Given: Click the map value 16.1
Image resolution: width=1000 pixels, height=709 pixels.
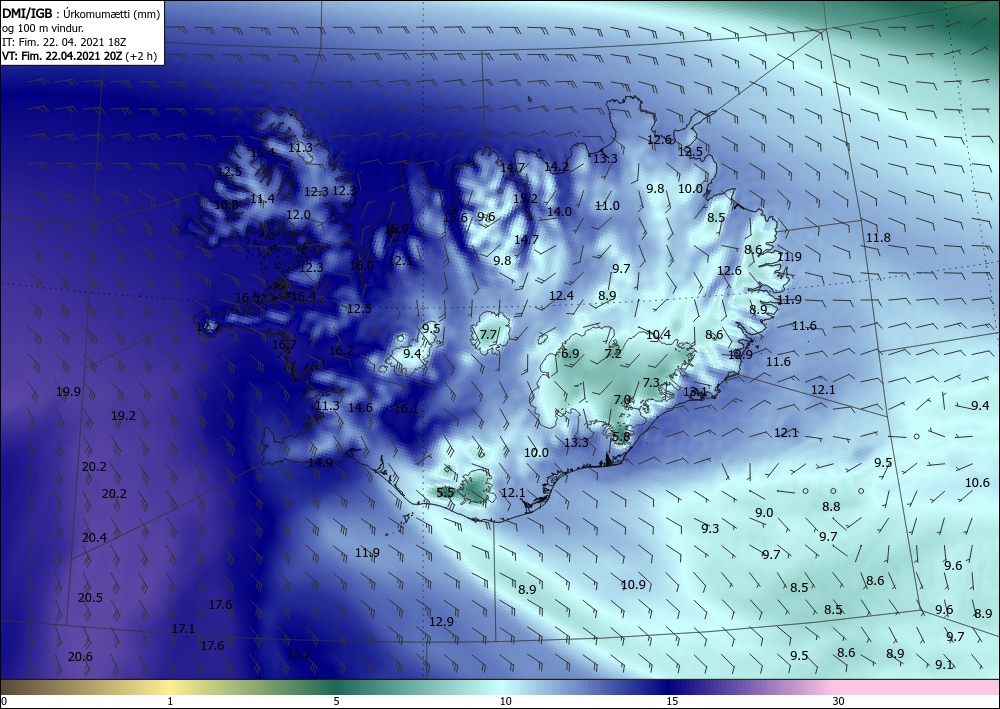Looking at the screenshot, I should [x=406, y=408].
